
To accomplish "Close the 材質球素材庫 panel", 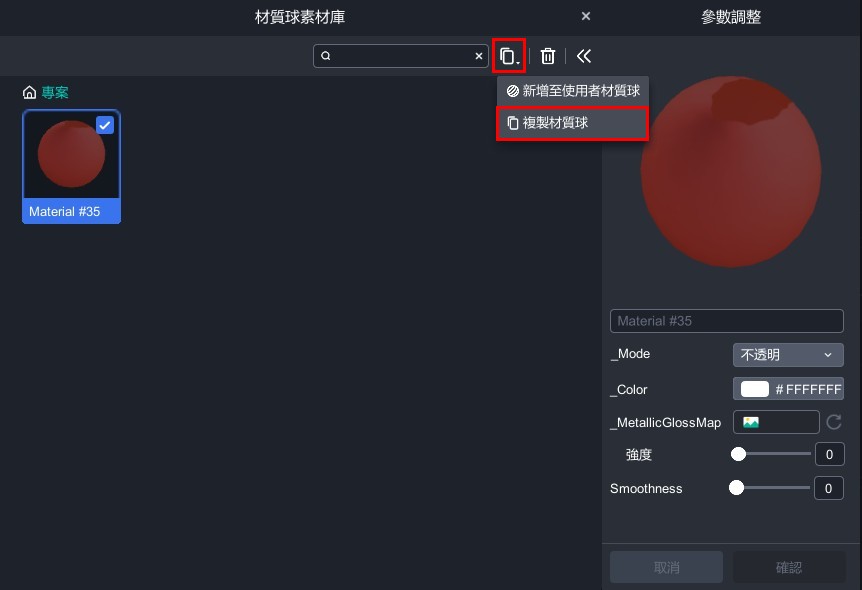I will (x=586, y=16).
